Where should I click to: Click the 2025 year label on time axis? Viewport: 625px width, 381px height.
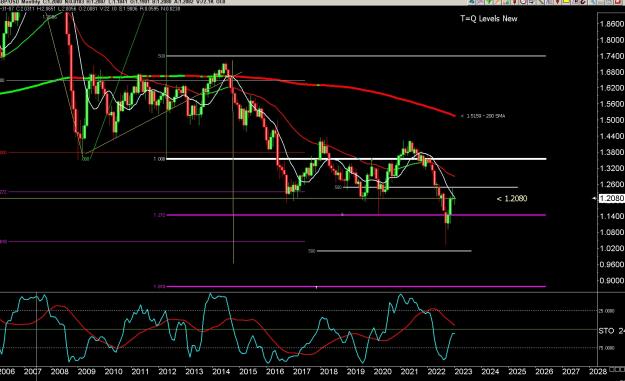[517, 371]
